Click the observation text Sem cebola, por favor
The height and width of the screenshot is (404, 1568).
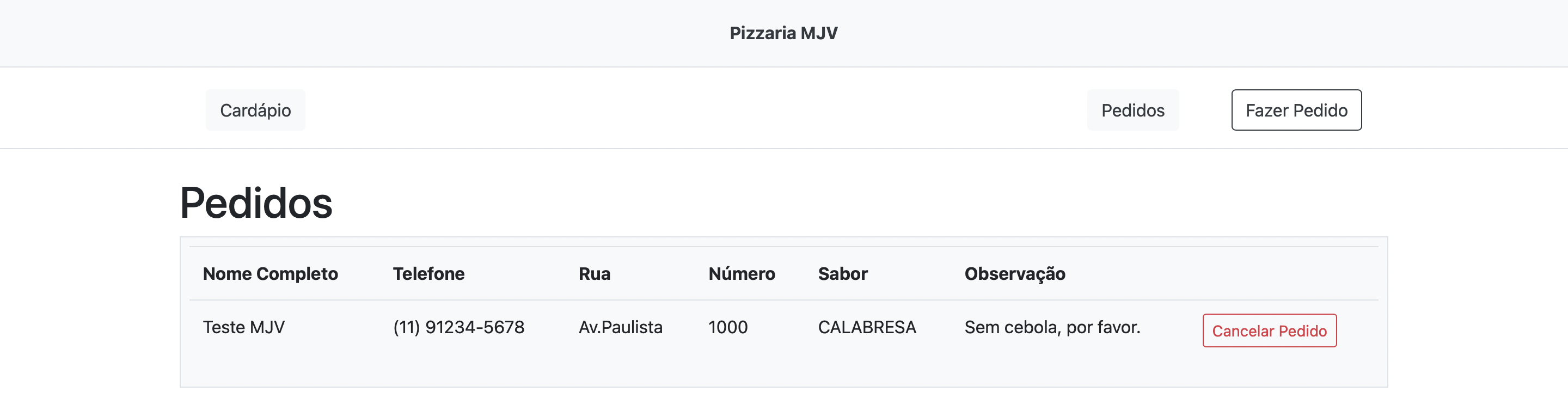pyautogui.click(x=1051, y=327)
